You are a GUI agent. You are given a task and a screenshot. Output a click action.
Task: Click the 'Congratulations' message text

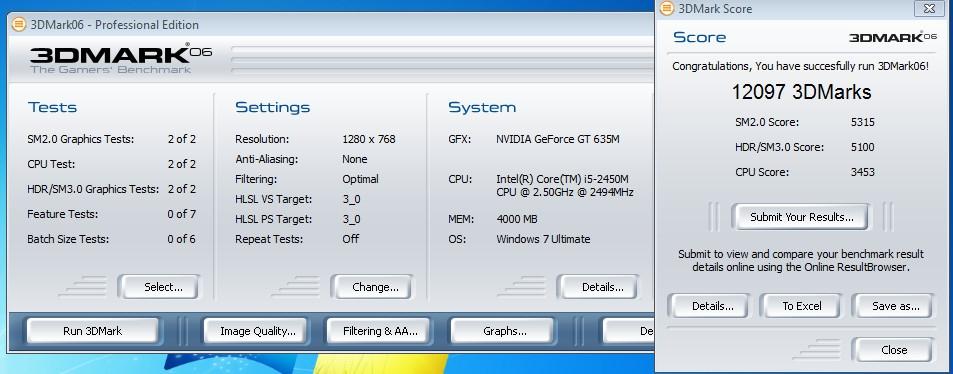coord(800,66)
